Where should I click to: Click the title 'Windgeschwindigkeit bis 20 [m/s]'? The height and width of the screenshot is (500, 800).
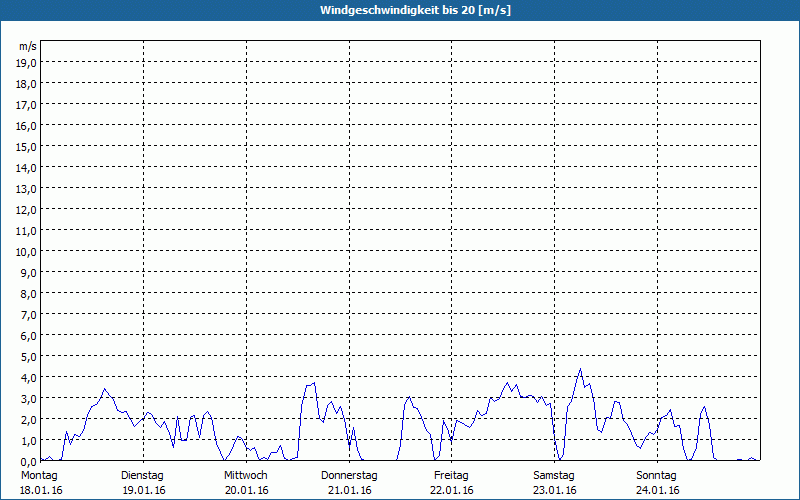tap(415, 10)
